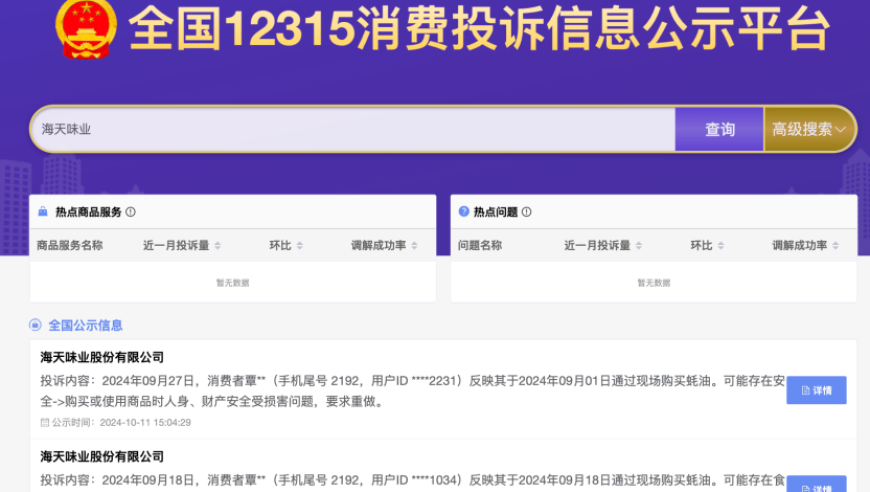
Task: Click 暂无数据 in 热点商品服务 table
Action: click(x=232, y=283)
